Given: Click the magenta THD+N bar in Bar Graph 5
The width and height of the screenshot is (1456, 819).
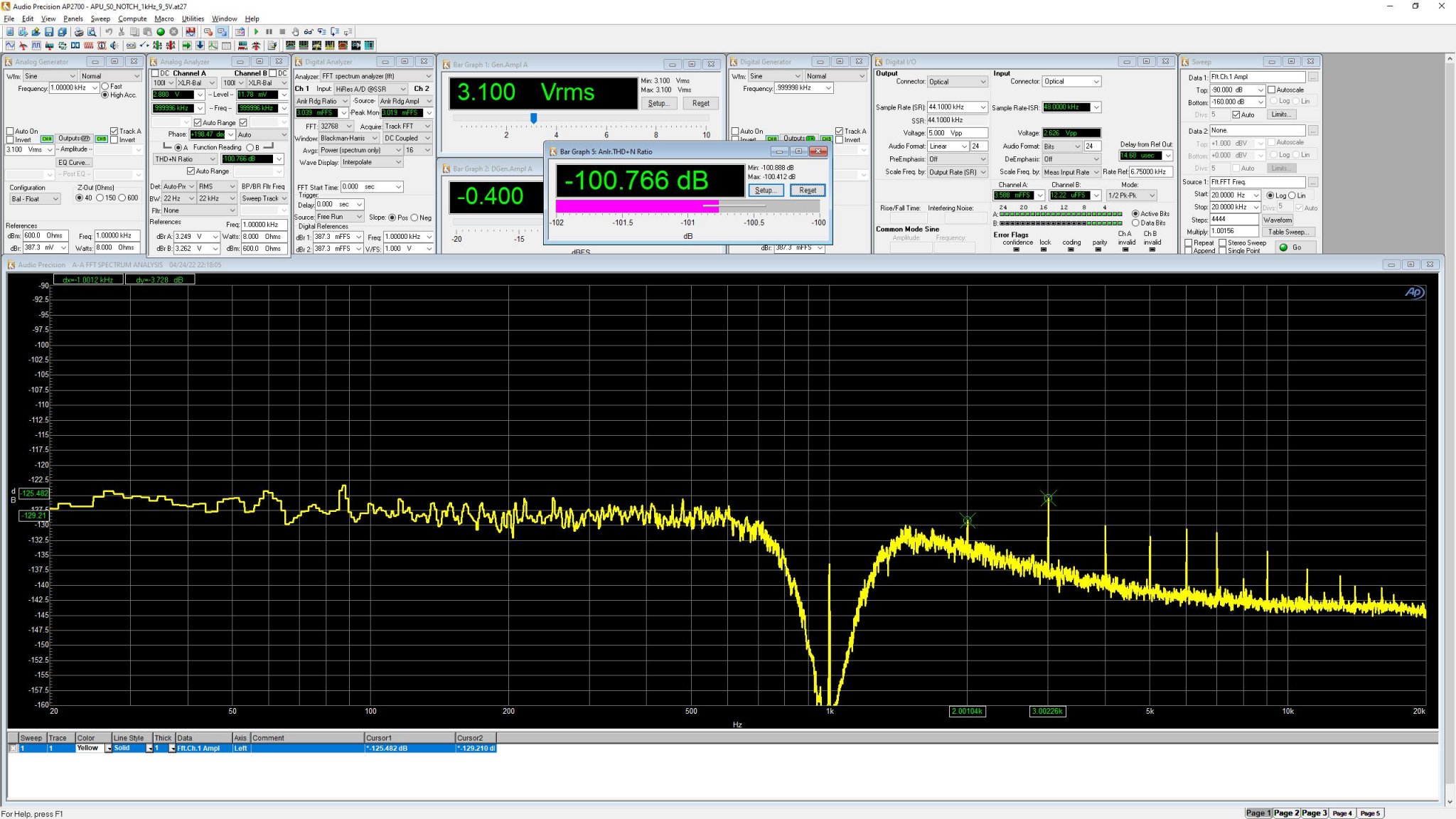Looking at the screenshot, I should 637,205.
